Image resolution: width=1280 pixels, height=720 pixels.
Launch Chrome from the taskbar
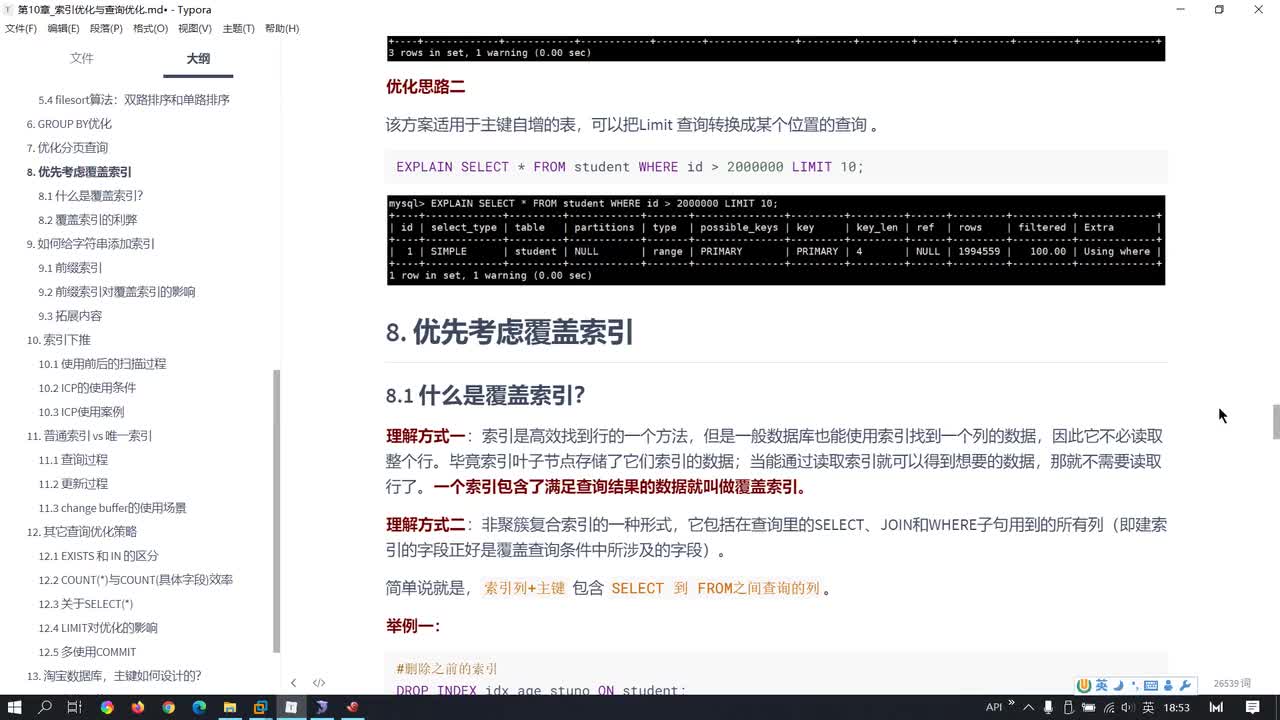(x=168, y=707)
